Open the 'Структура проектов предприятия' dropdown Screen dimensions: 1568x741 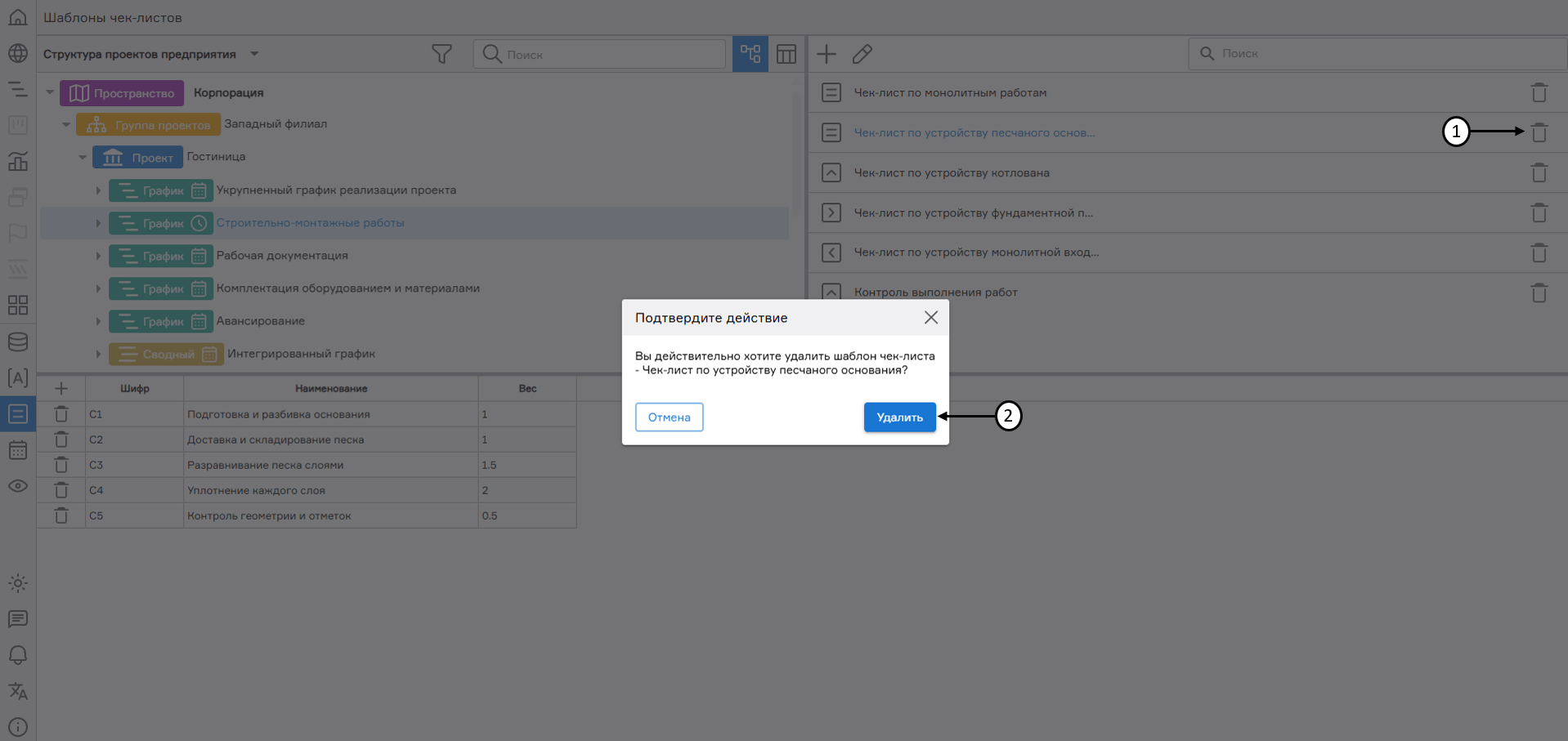254,54
